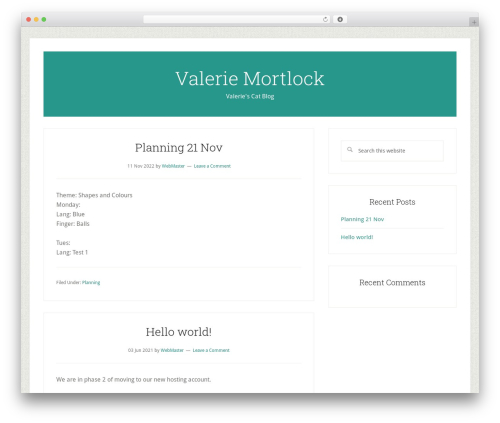This screenshot has width=500, height=423.
Task: Open the Hello world! post heading
Action: [x=179, y=332]
